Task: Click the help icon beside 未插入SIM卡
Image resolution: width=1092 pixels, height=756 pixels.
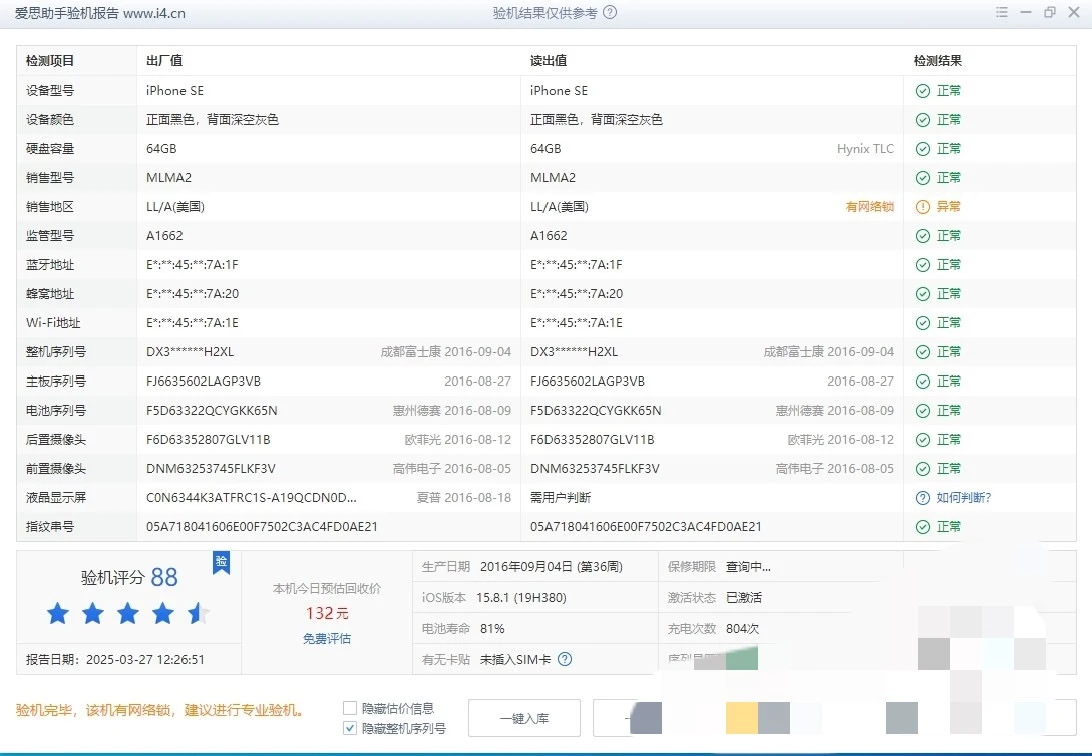Action: click(x=565, y=659)
